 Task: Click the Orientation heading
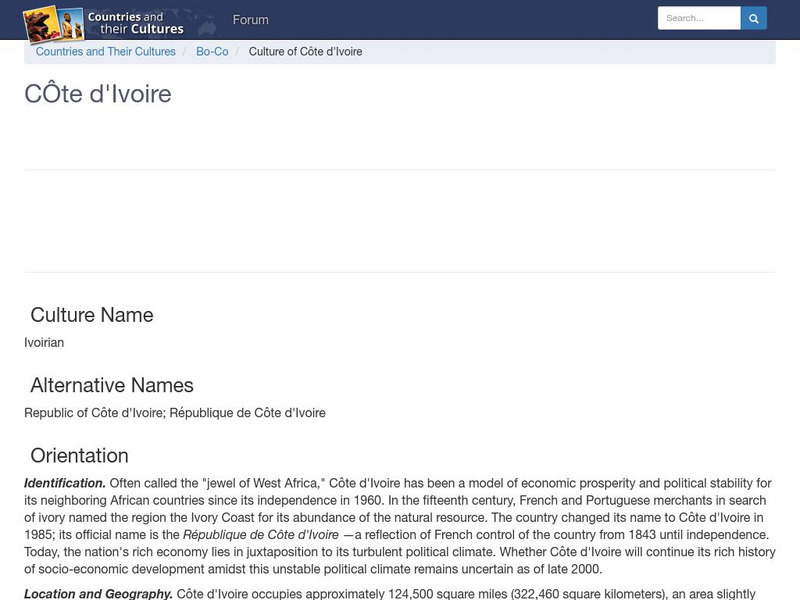coord(80,456)
